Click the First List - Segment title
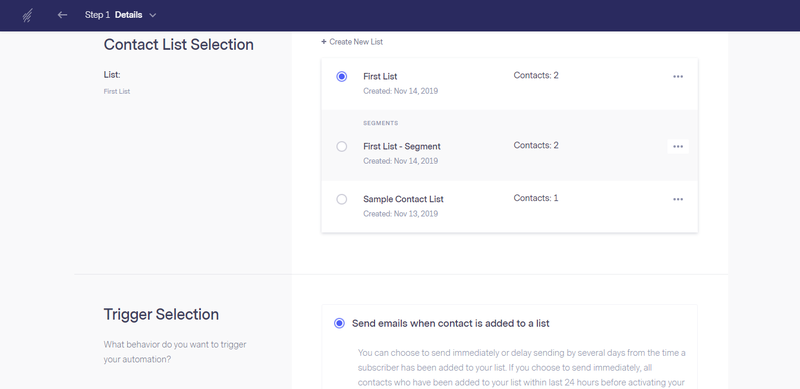Viewport: 800px width, 389px height. coord(402,147)
